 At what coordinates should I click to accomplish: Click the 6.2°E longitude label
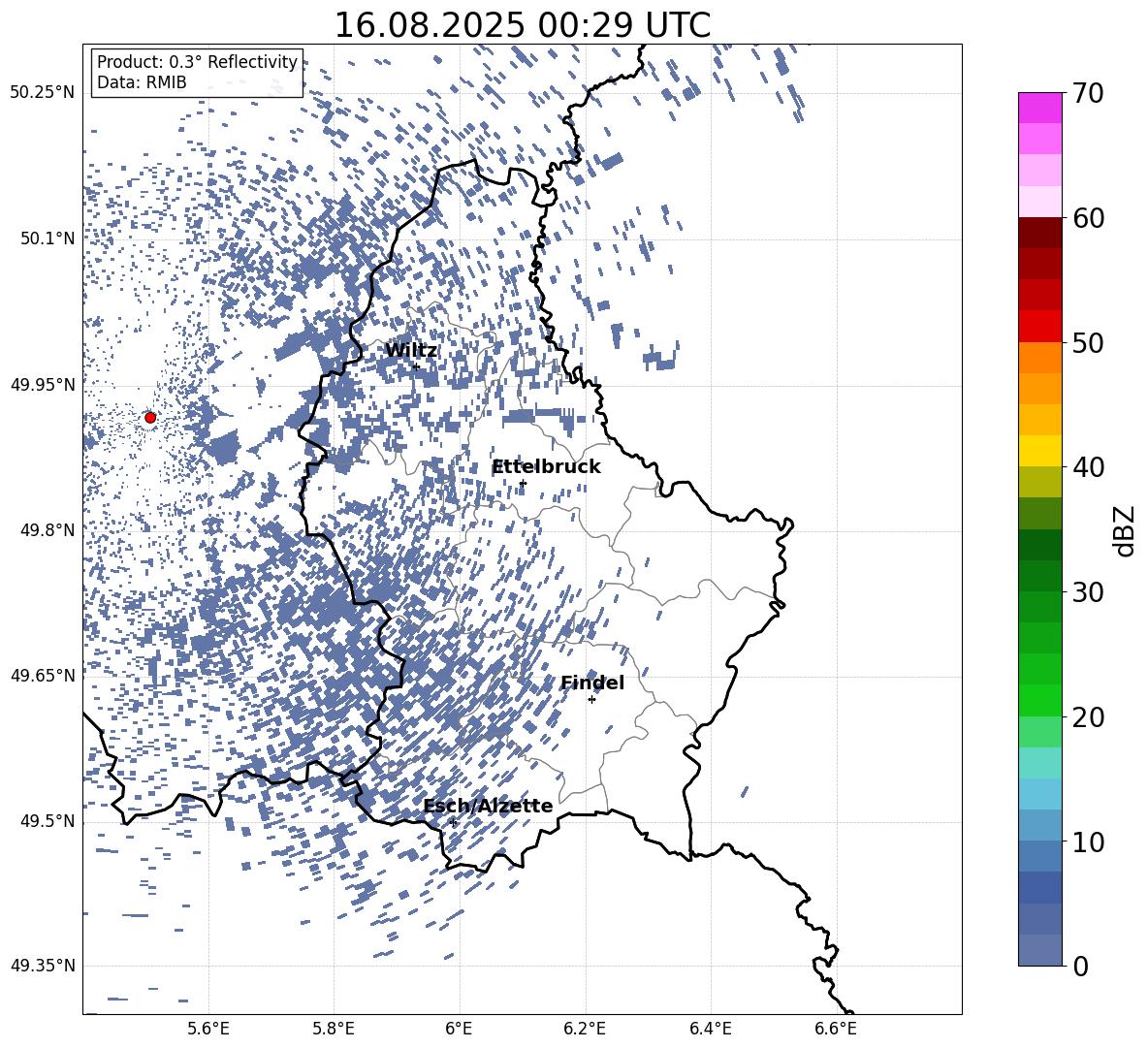(x=585, y=1029)
